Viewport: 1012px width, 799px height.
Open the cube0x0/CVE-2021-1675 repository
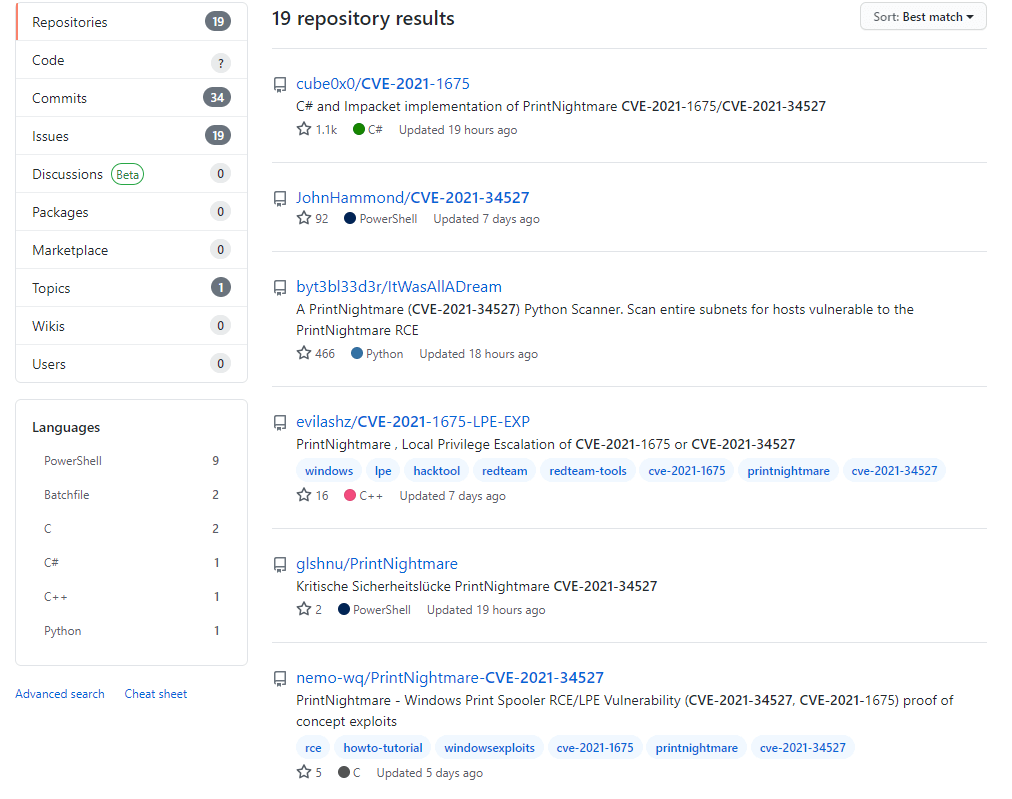pyautogui.click(x=381, y=84)
